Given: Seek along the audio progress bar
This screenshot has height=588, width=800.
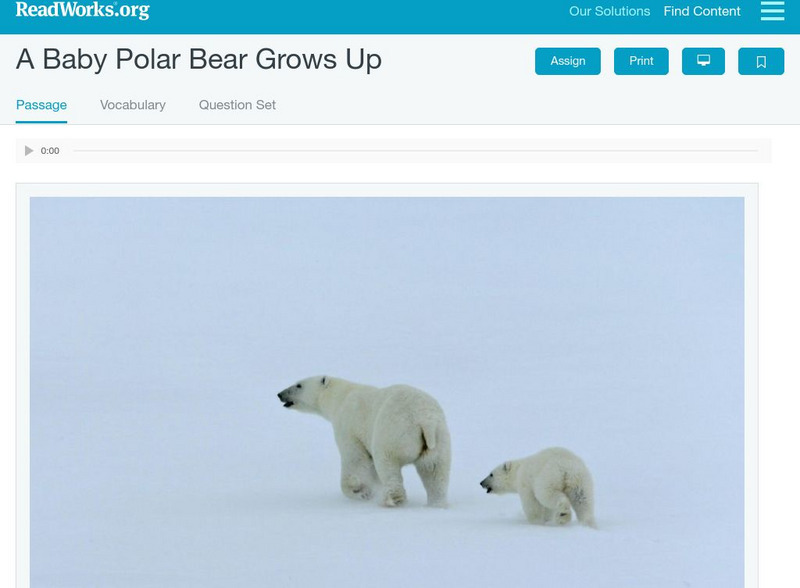Looking at the screenshot, I should coord(415,151).
